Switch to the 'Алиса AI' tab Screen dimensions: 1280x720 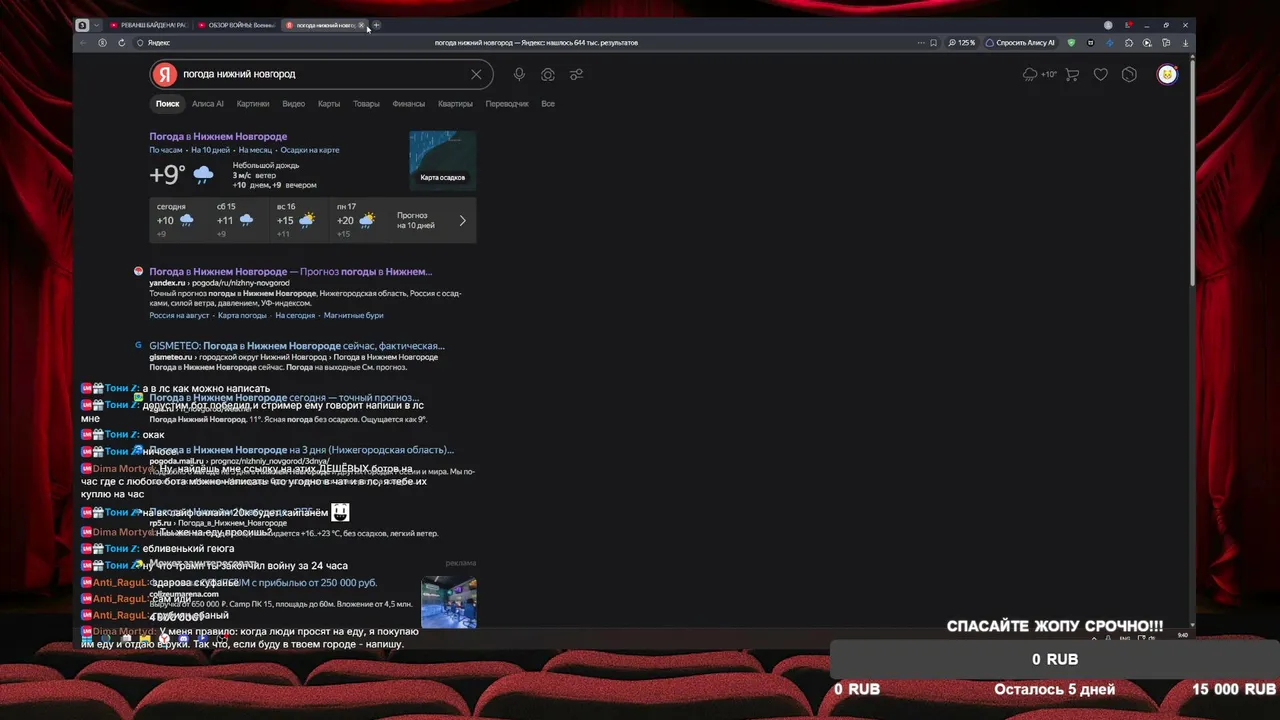click(208, 104)
